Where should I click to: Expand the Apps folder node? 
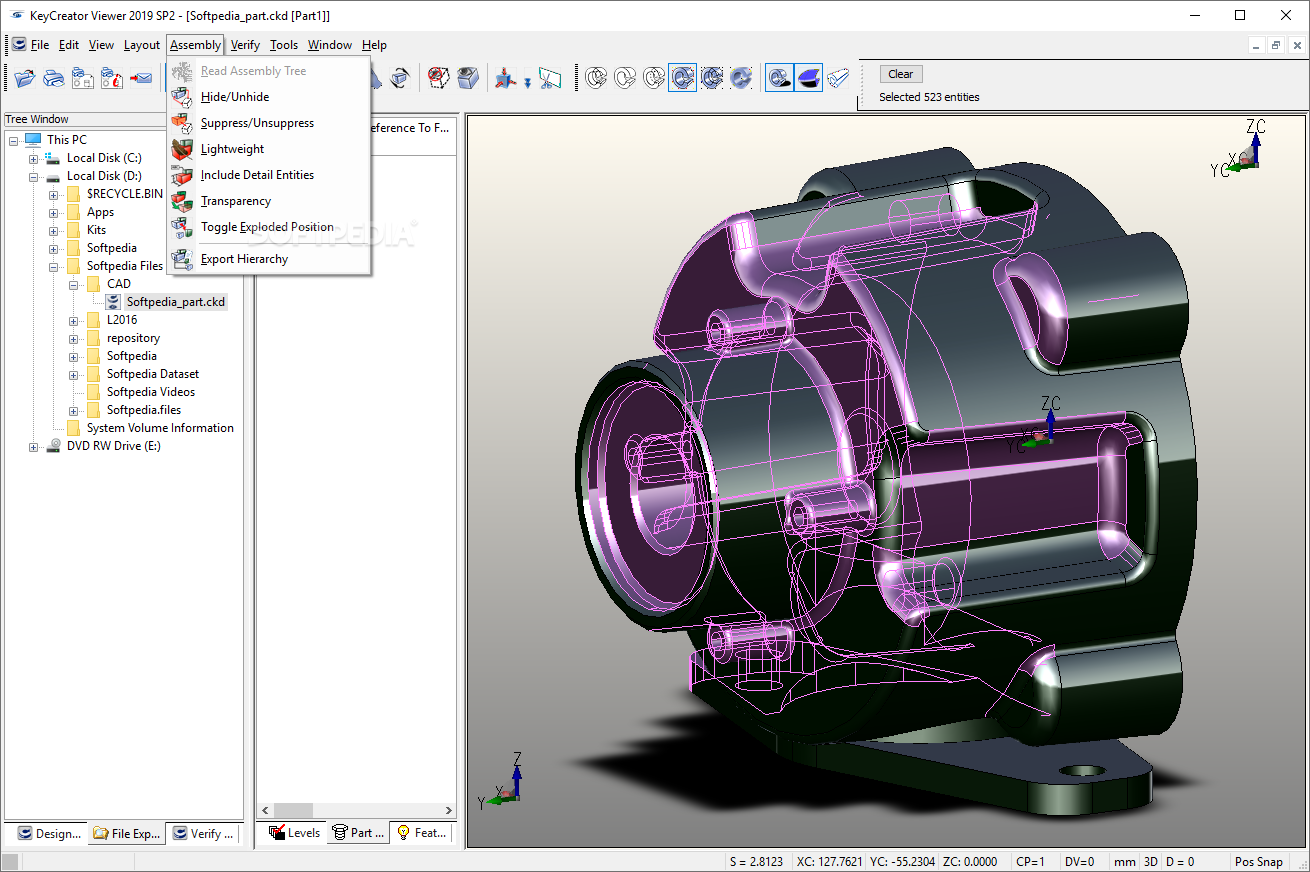(54, 212)
